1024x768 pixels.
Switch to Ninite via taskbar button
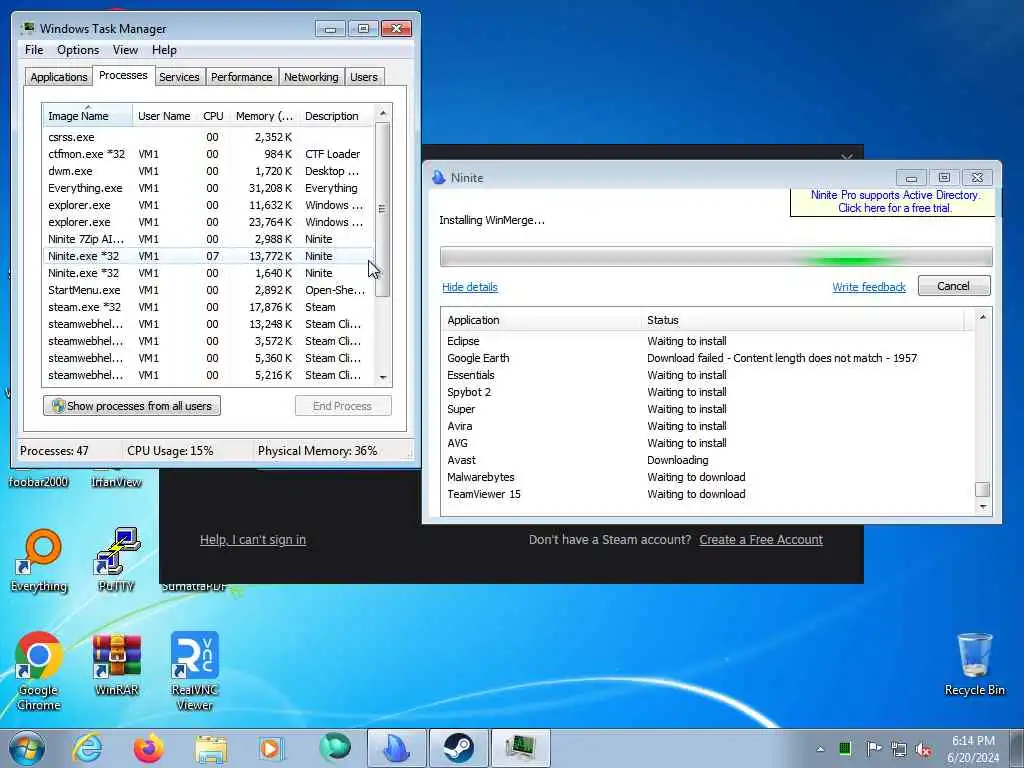(396, 748)
